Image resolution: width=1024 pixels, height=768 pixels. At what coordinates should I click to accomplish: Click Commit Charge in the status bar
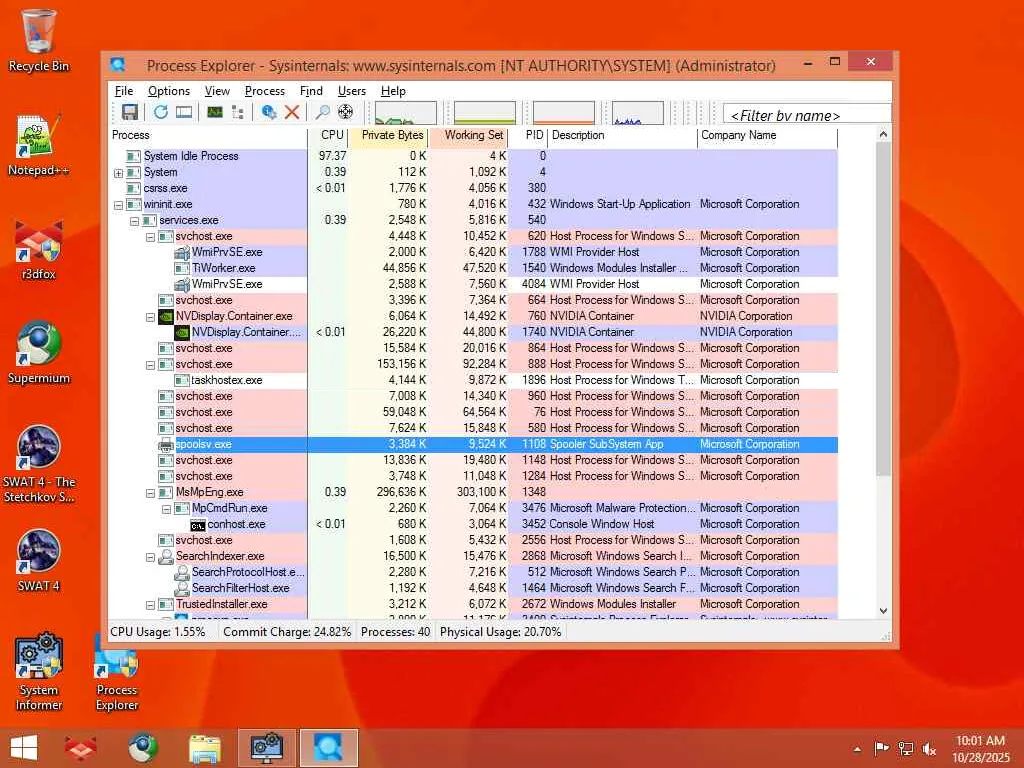[287, 632]
